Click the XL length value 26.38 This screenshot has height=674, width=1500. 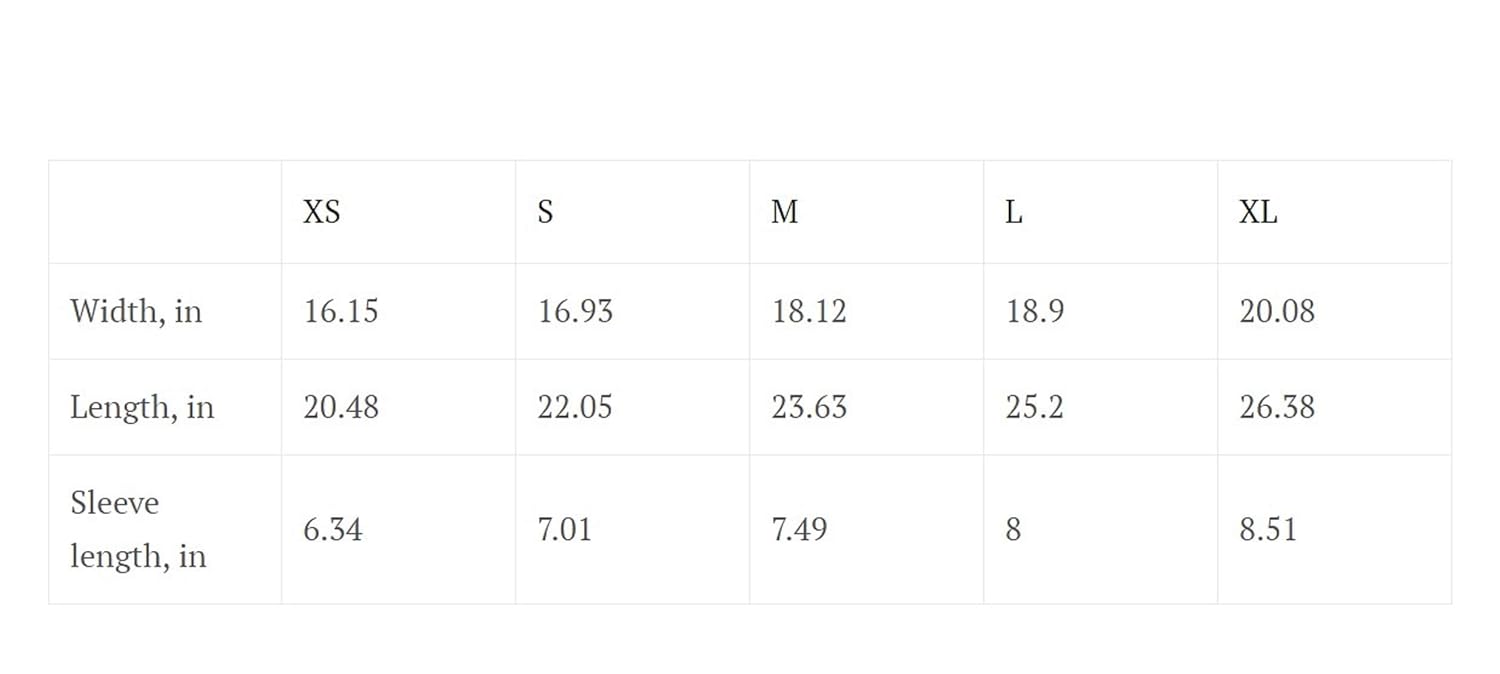1277,407
